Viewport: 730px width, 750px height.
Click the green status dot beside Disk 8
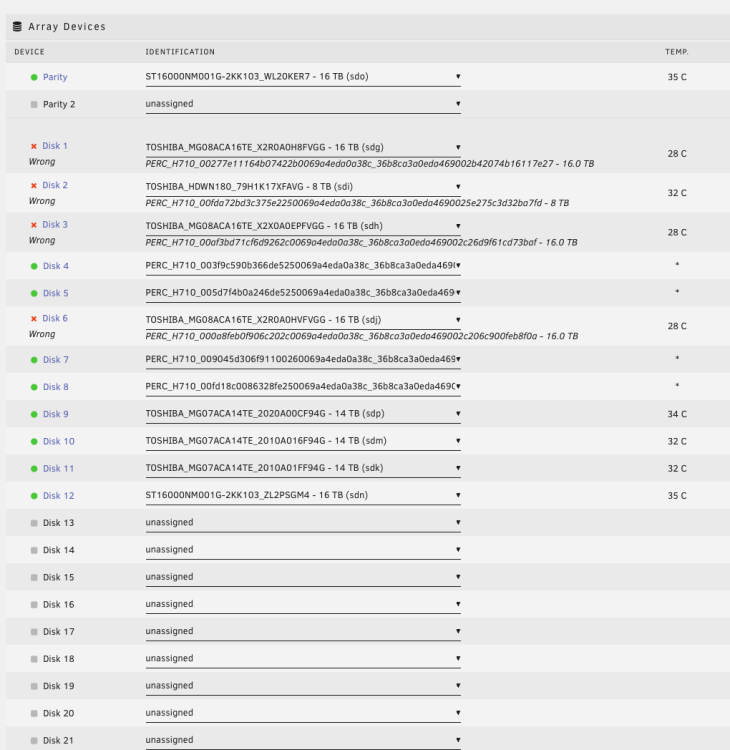click(34, 387)
